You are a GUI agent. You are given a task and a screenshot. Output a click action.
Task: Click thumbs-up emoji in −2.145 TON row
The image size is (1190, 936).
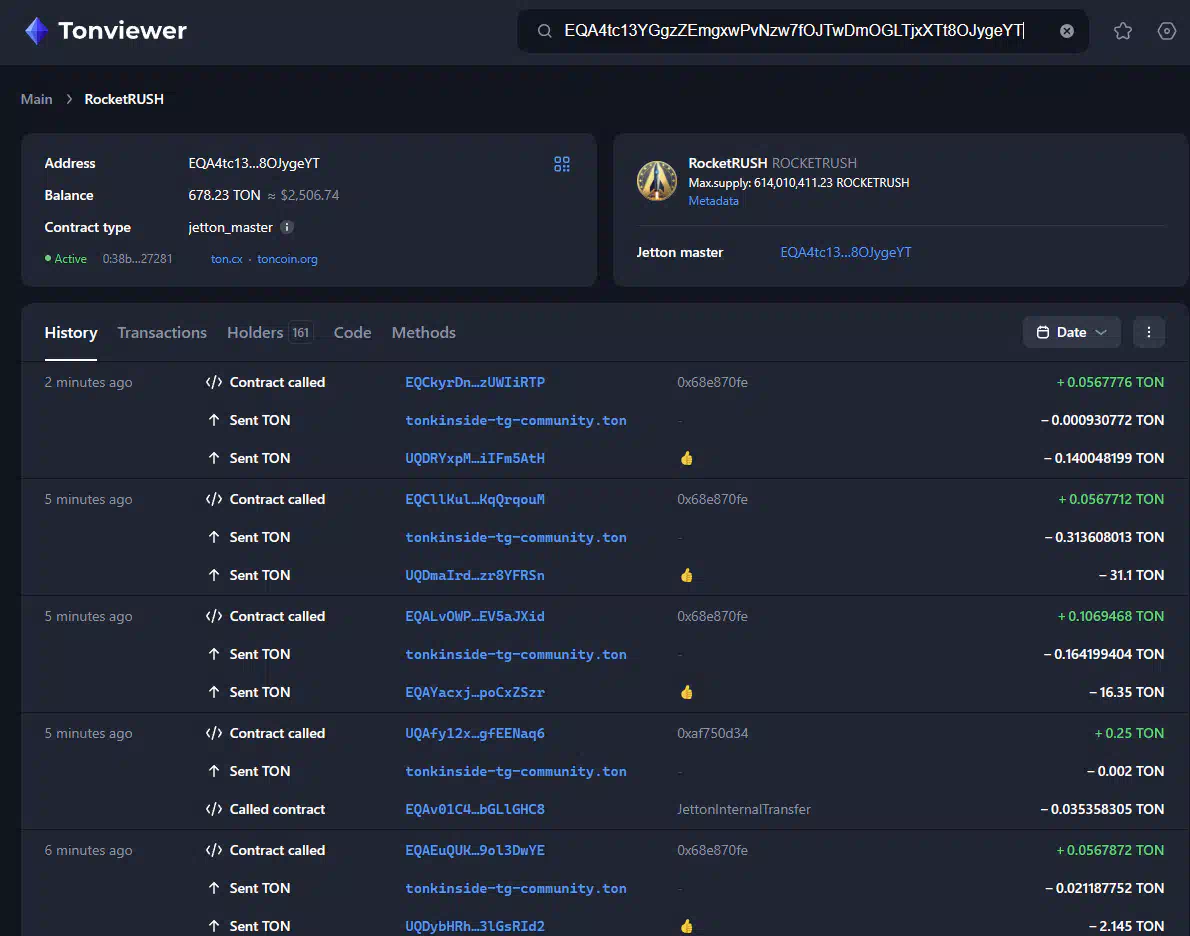[x=686, y=925]
